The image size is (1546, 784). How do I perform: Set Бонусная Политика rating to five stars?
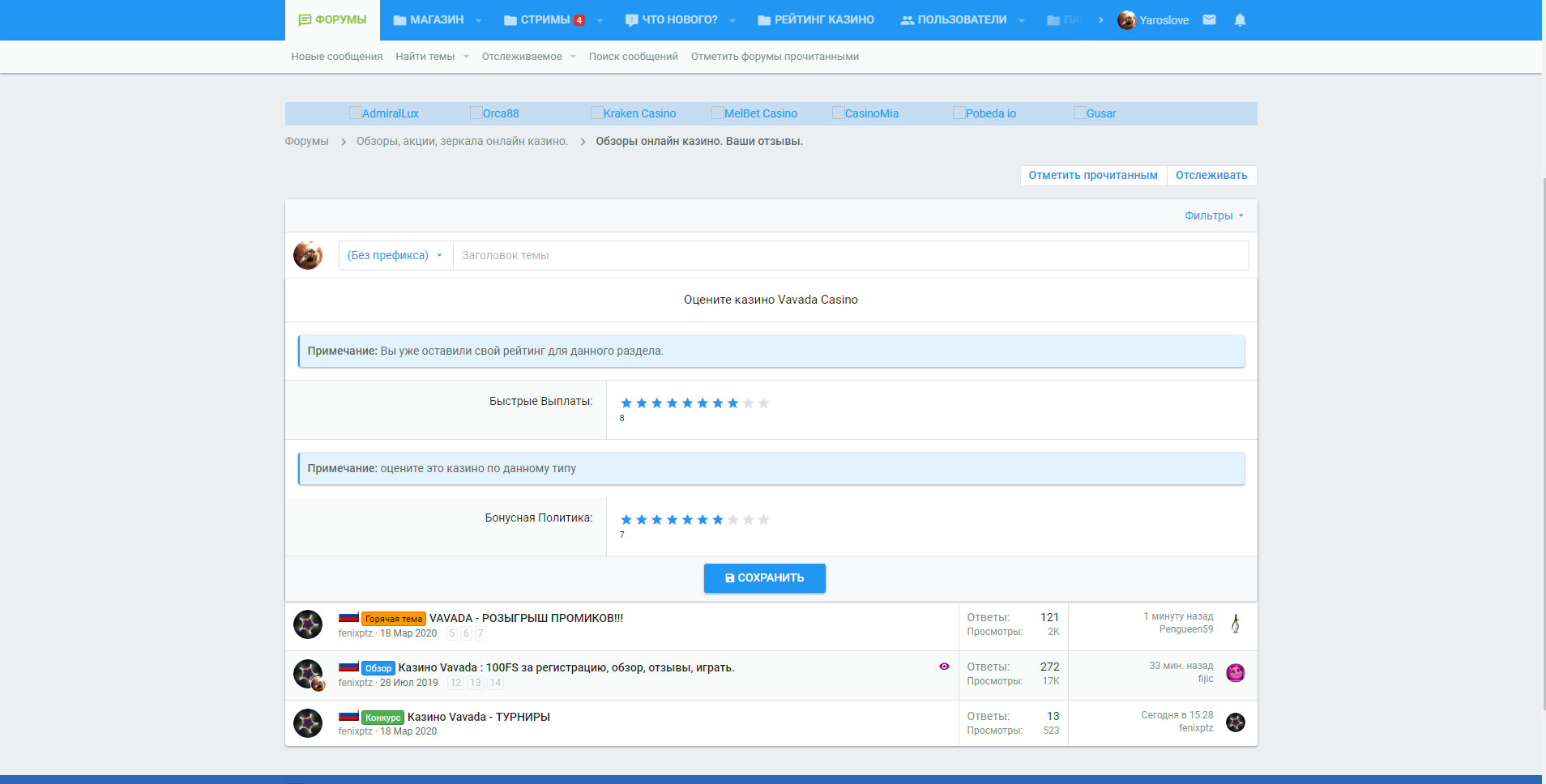(x=687, y=520)
